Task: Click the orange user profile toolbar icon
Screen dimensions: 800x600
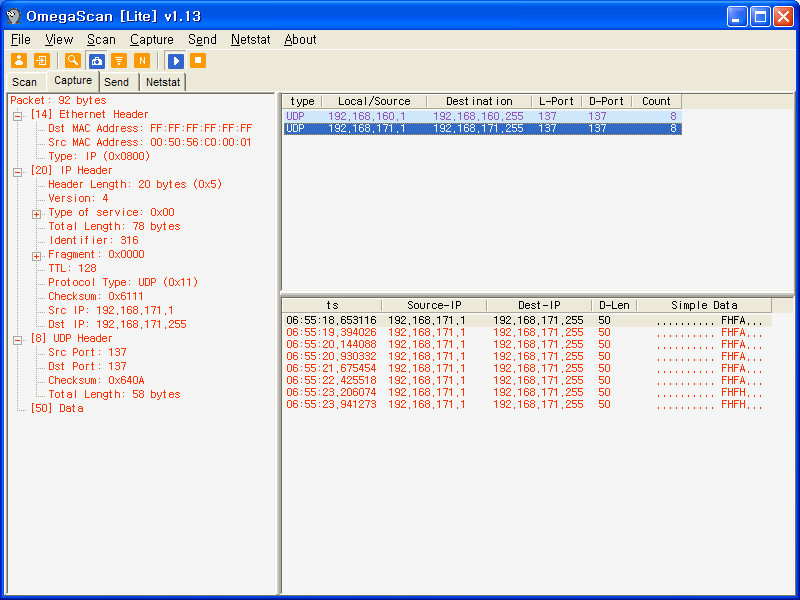Action: (x=19, y=61)
